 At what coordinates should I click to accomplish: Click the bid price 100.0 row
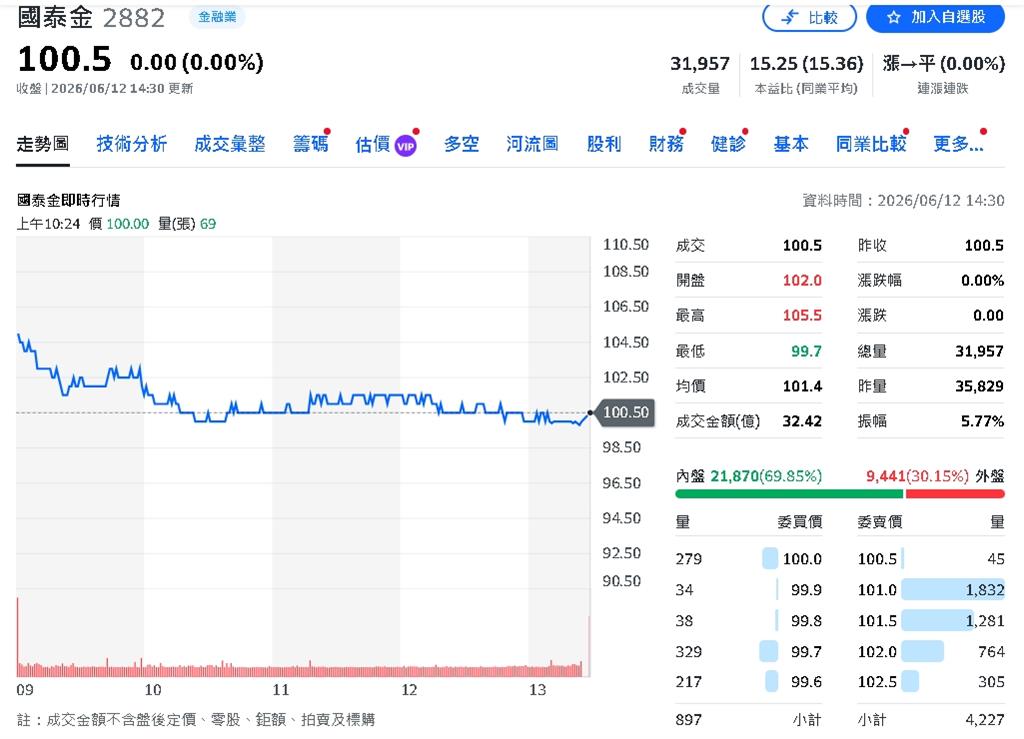pos(748,559)
